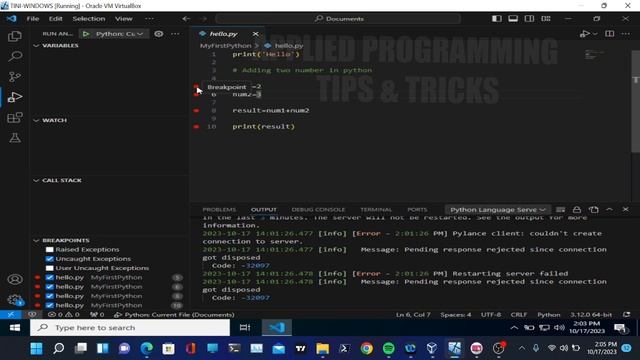Switch to the Debug Console tab
Image resolution: width=640 pixels, height=360 pixels.
click(x=318, y=209)
